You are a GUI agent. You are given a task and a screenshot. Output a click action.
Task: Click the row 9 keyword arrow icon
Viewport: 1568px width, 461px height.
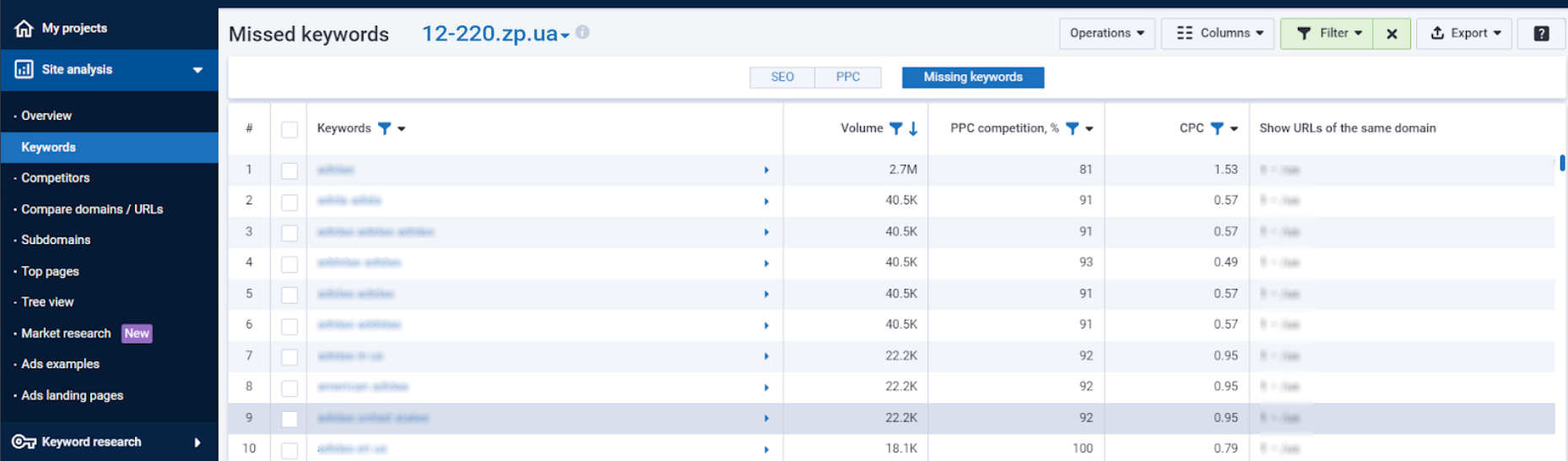[x=766, y=418]
